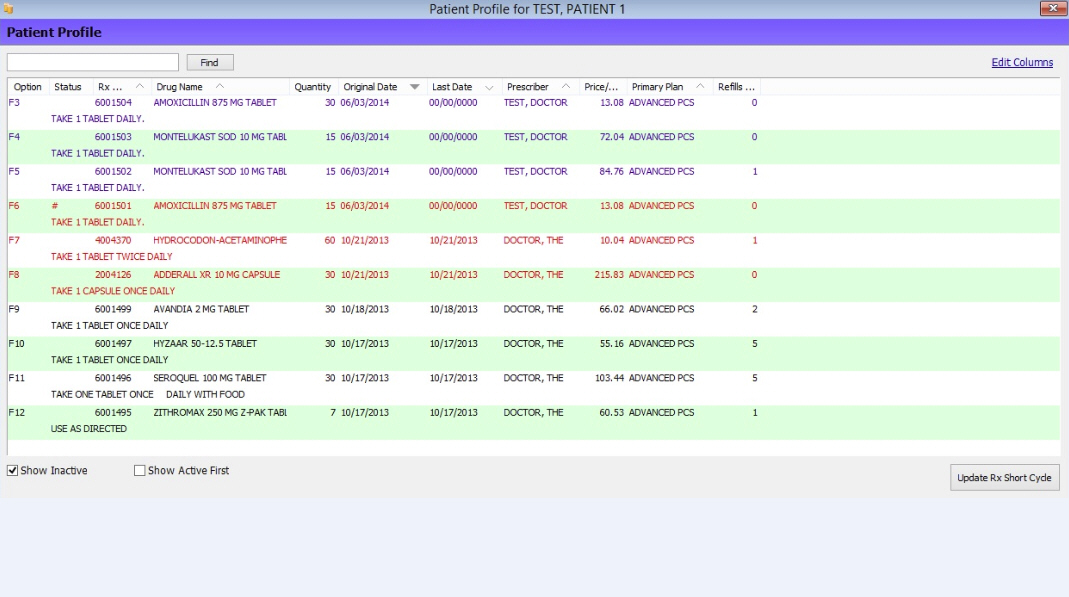Click the Prescriber column sort arrow
Image resolution: width=1069 pixels, height=597 pixels.
[x=566, y=87]
